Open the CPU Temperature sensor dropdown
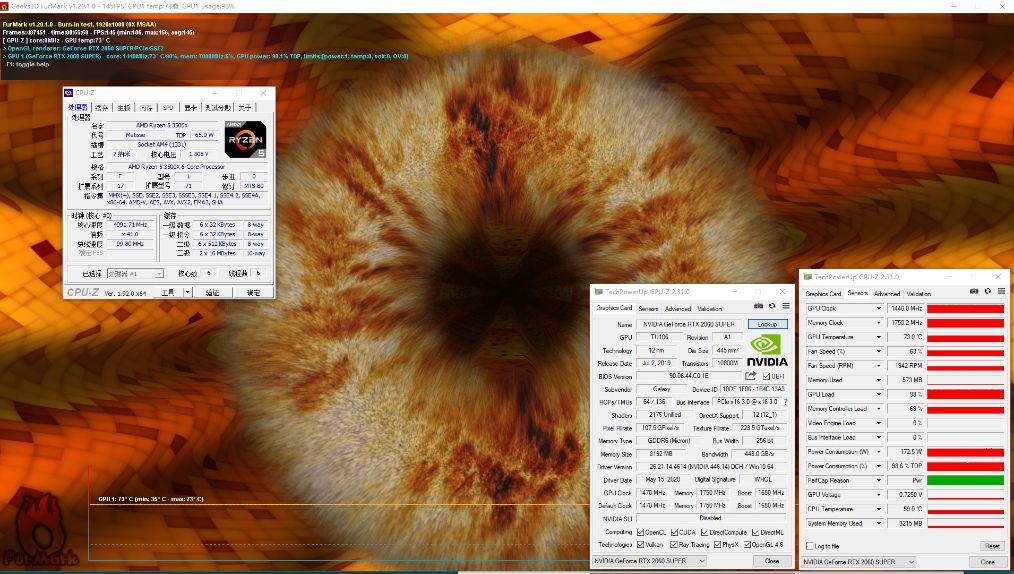 [878, 509]
